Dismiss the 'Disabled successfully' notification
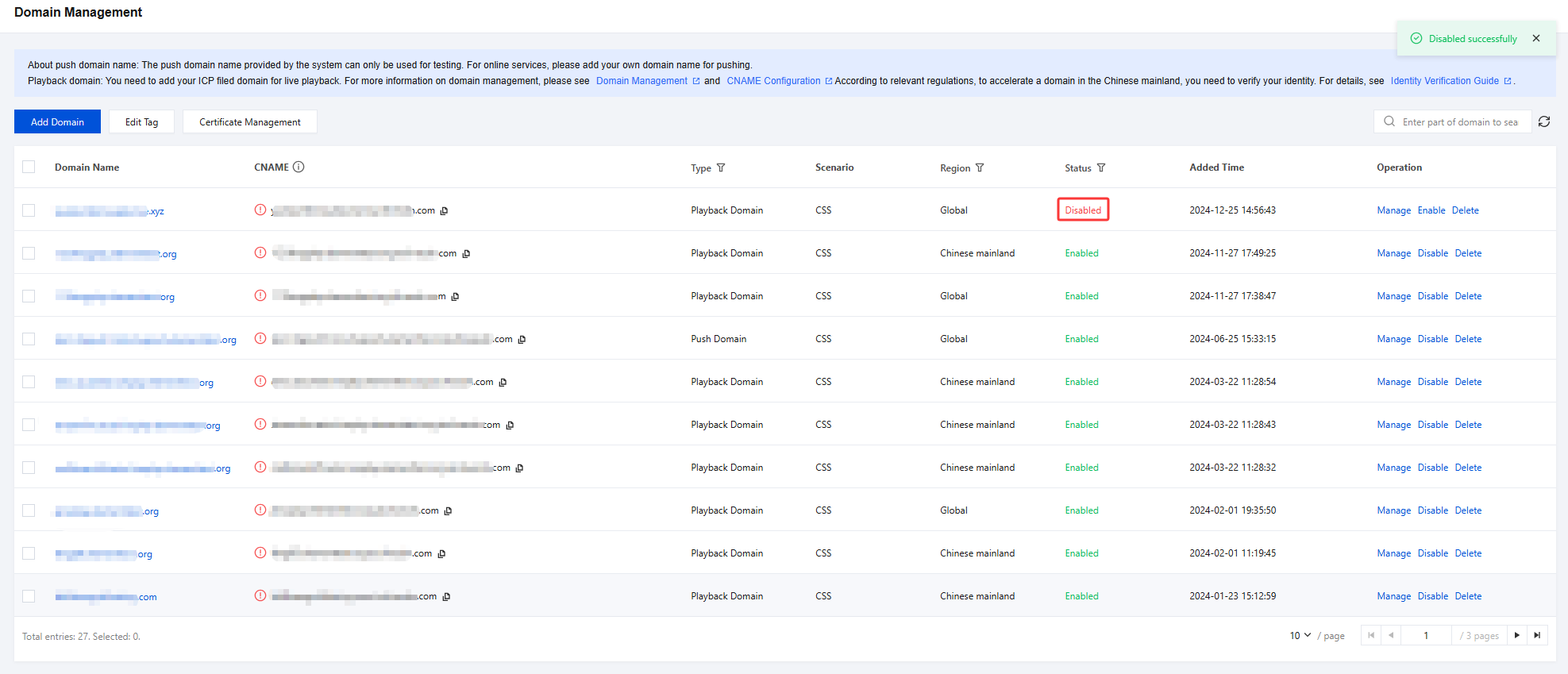 click(x=1536, y=38)
